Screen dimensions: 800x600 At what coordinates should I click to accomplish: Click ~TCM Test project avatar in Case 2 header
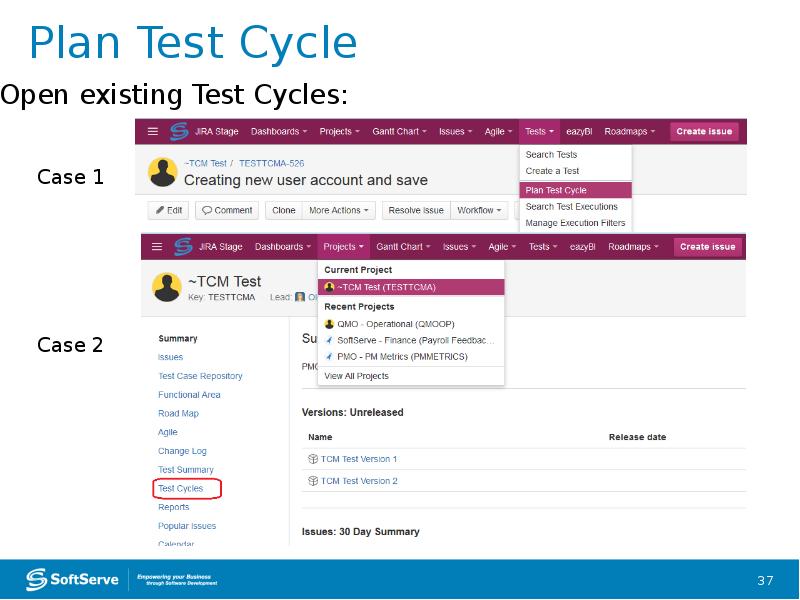167,287
